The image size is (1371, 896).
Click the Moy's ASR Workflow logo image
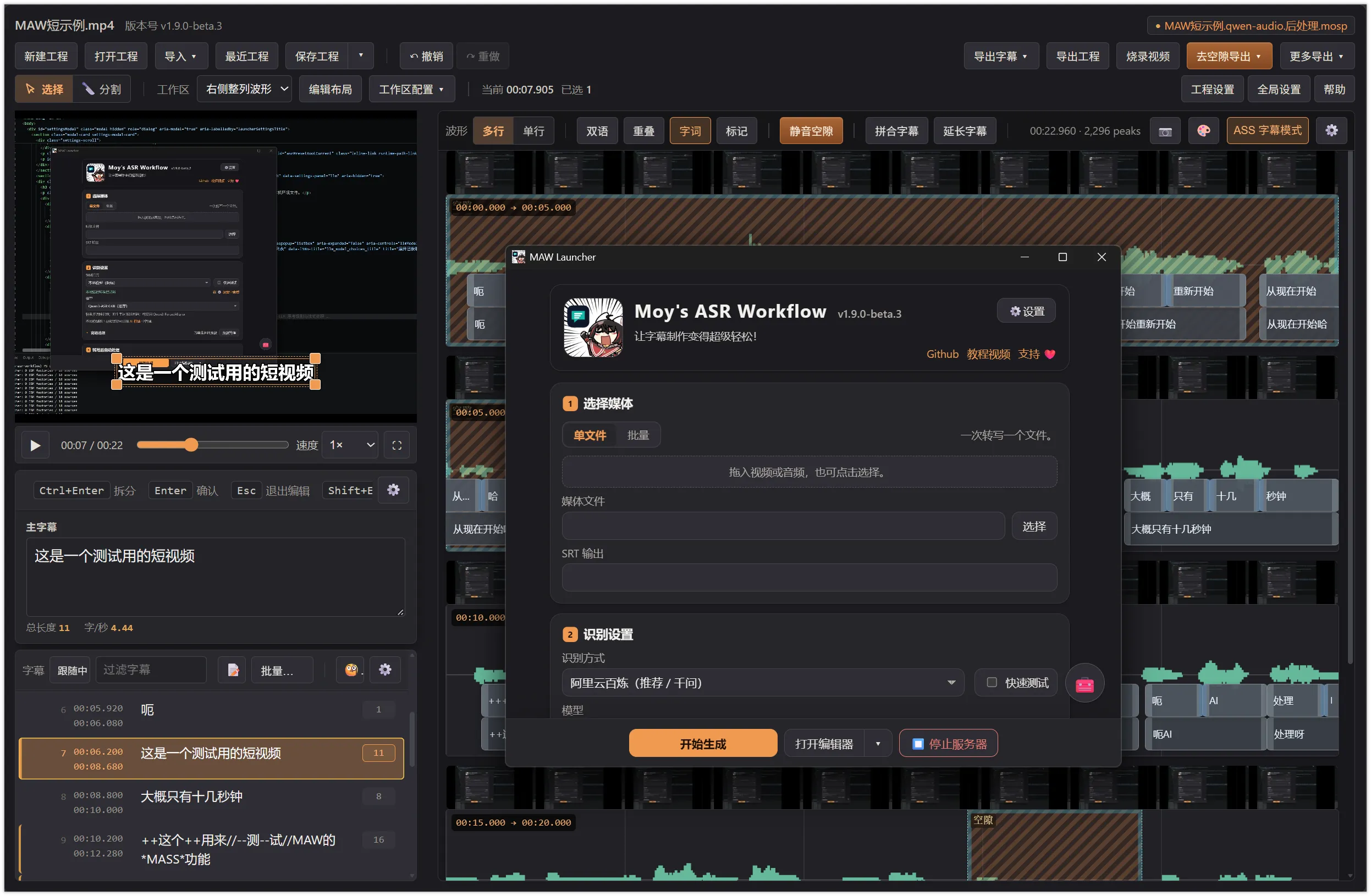click(x=593, y=327)
